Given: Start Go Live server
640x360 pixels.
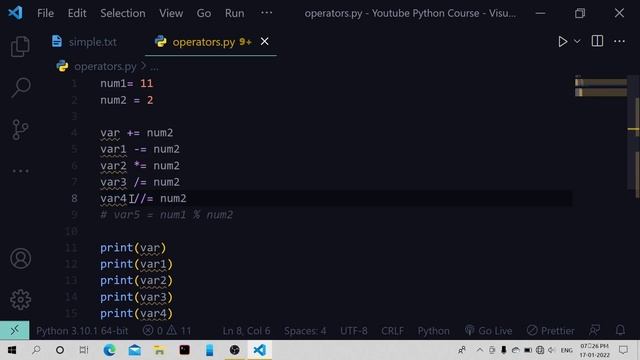Looking at the screenshot, I should coord(488,331).
